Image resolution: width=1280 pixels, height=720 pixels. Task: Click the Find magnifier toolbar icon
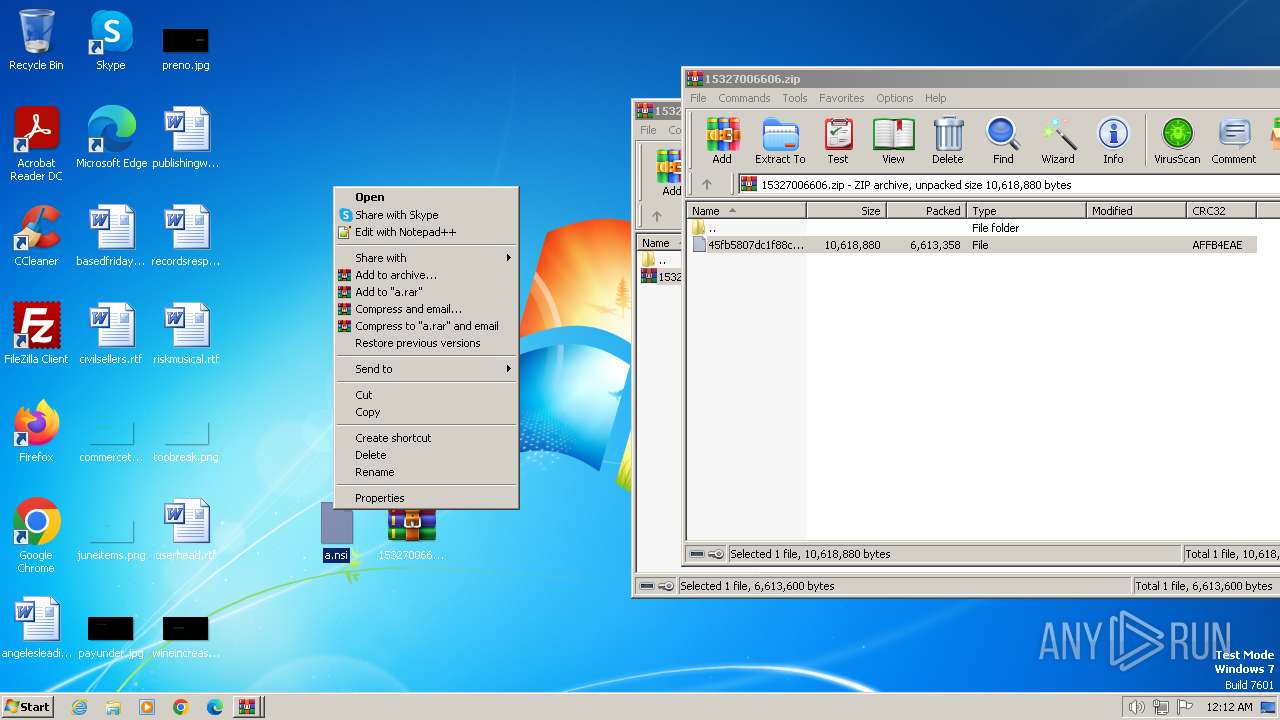click(1003, 140)
